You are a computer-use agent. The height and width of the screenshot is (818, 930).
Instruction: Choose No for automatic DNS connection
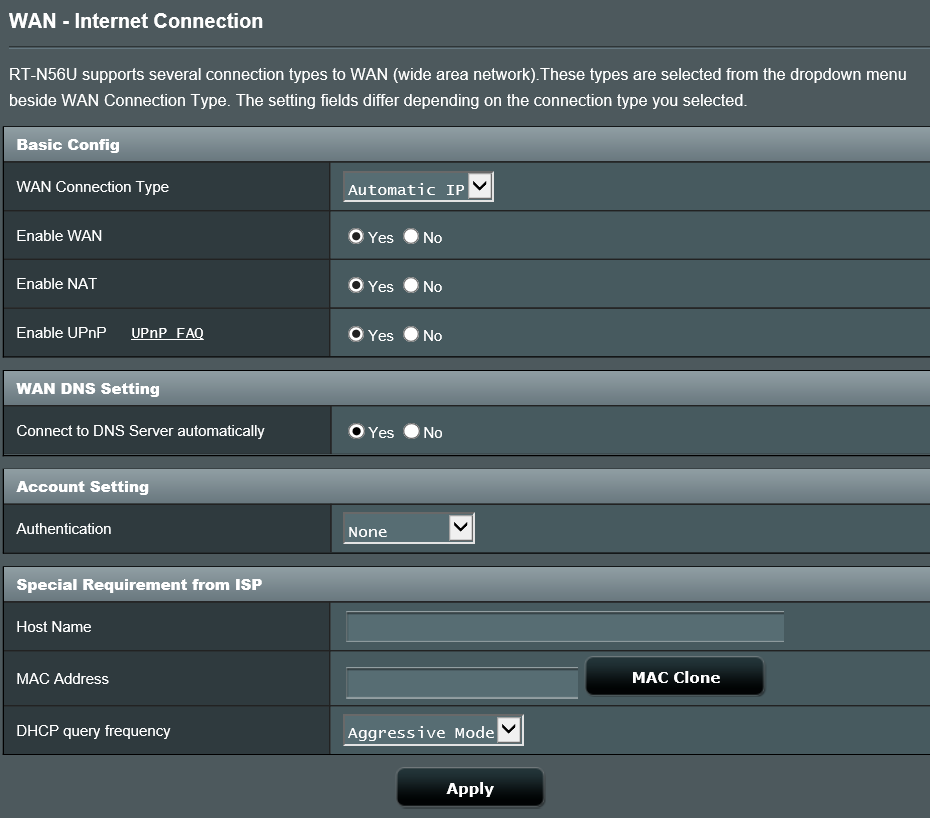click(x=410, y=432)
